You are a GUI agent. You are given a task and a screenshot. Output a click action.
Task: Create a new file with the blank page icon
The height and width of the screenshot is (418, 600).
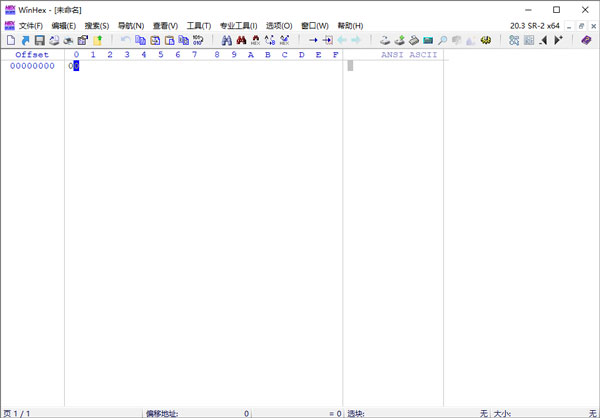pos(11,40)
